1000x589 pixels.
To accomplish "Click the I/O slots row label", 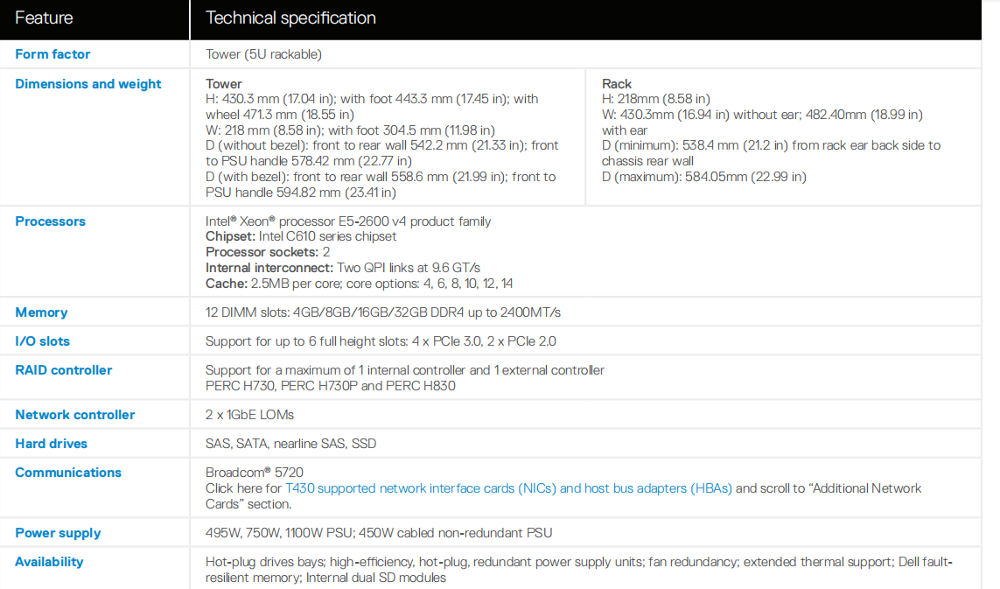I will coord(42,341).
